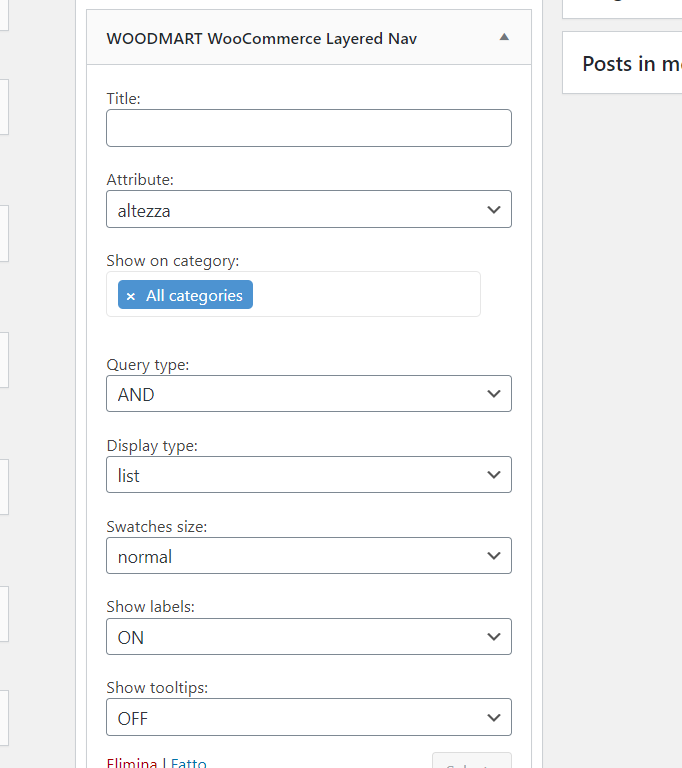Open the Swatches size dropdown
Screen dimensions: 682x768
(308, 556)
